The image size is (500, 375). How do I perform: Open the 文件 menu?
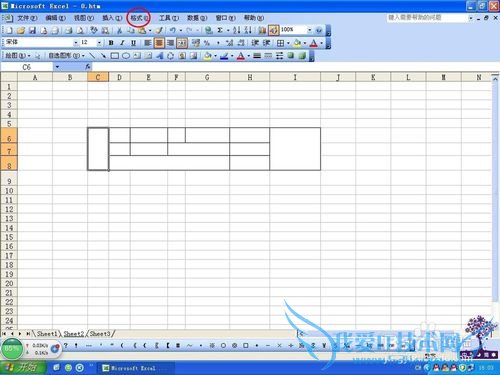point(27,18)
